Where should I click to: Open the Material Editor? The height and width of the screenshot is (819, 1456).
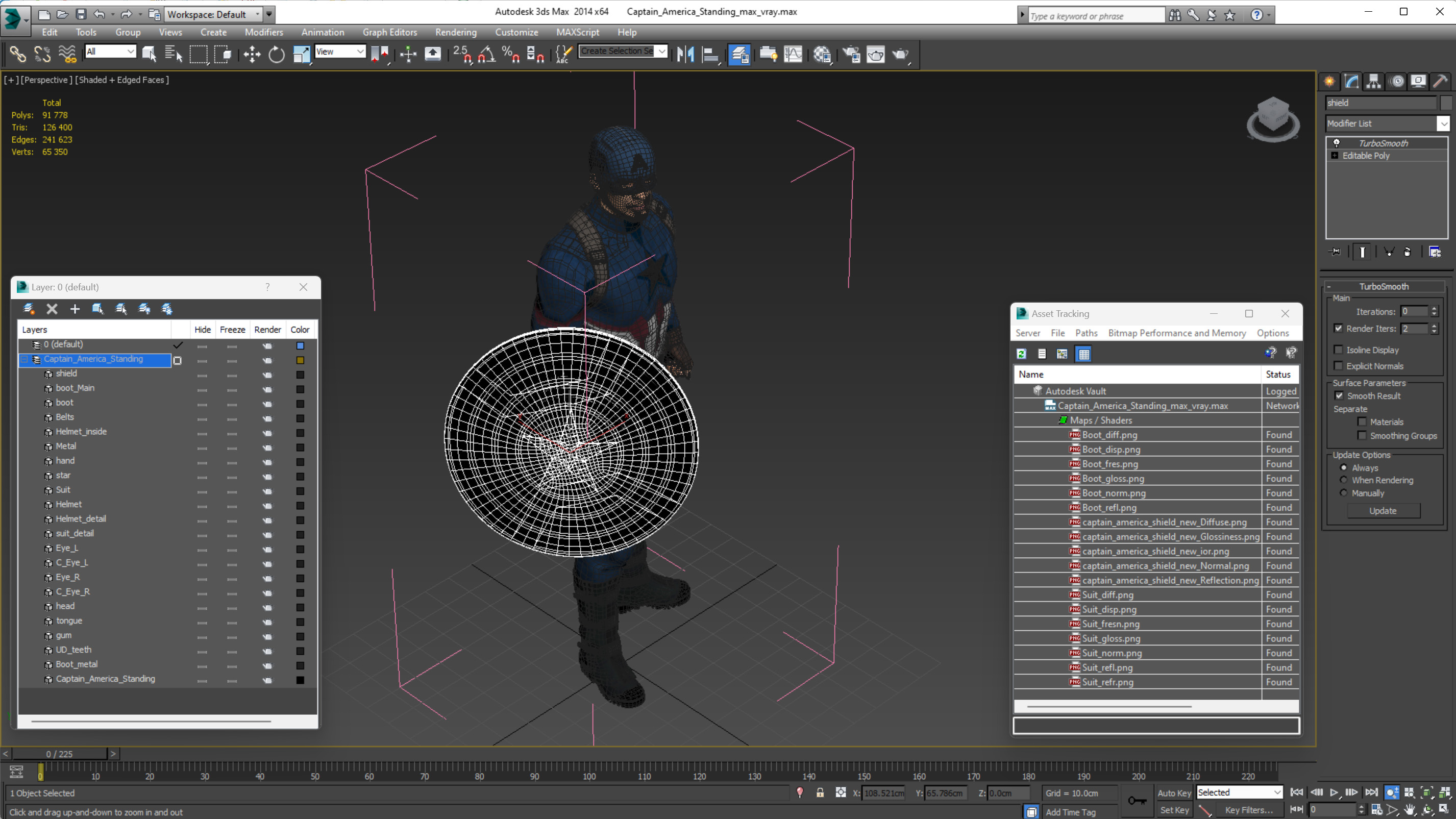pos(822,54)
